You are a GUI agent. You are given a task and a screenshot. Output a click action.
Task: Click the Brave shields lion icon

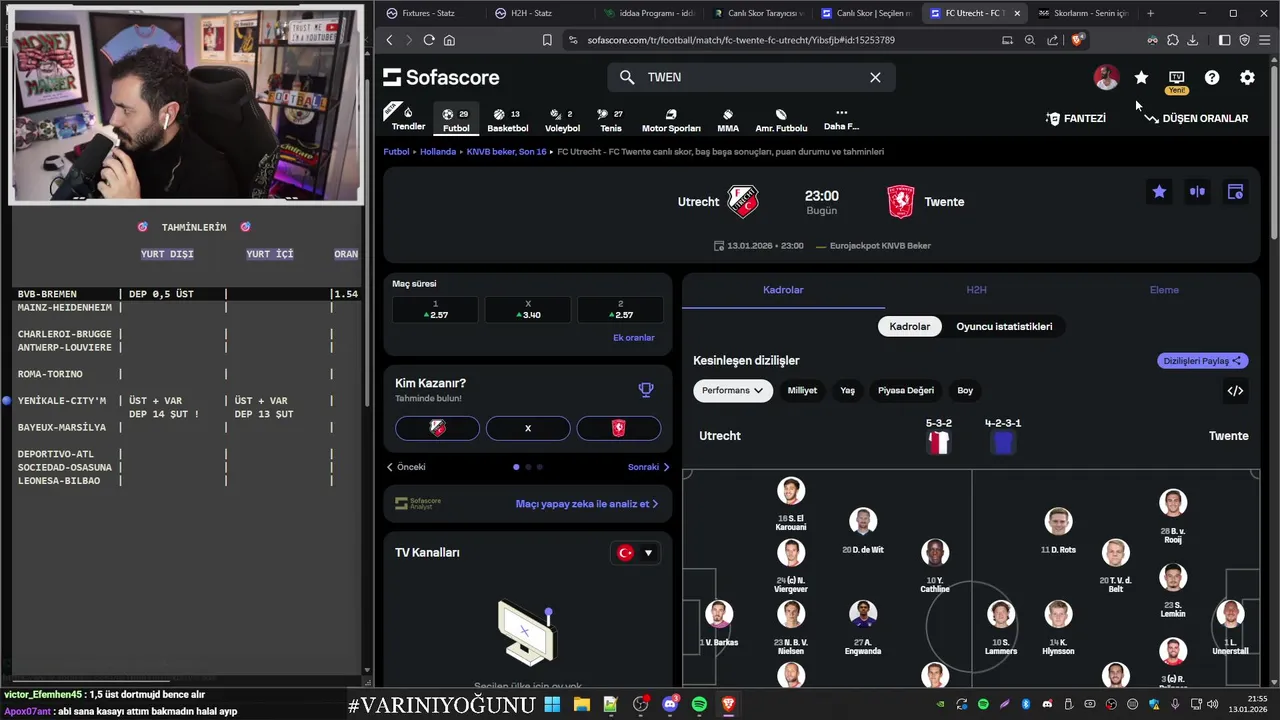[1077, 40]
